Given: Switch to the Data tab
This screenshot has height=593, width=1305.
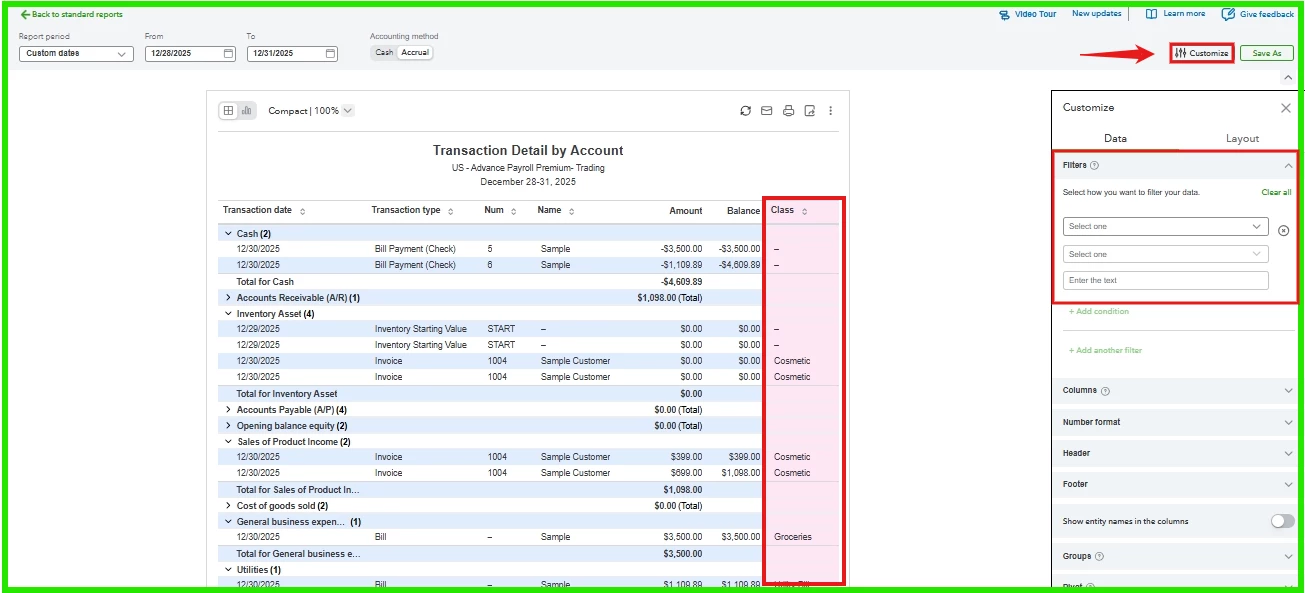Looking at the screenshot, I should click(1115, 139).
